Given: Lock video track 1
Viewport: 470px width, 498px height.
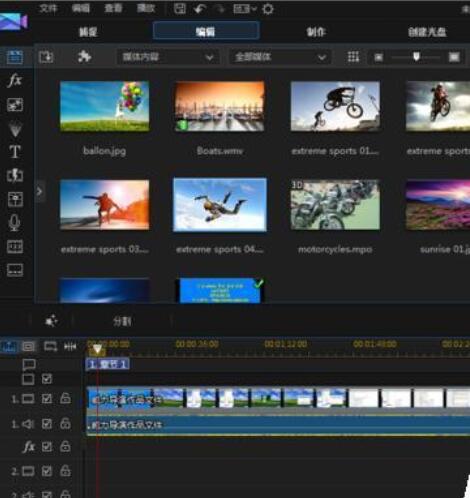Looking at the screenshot, I should click(x=65, y=398).
